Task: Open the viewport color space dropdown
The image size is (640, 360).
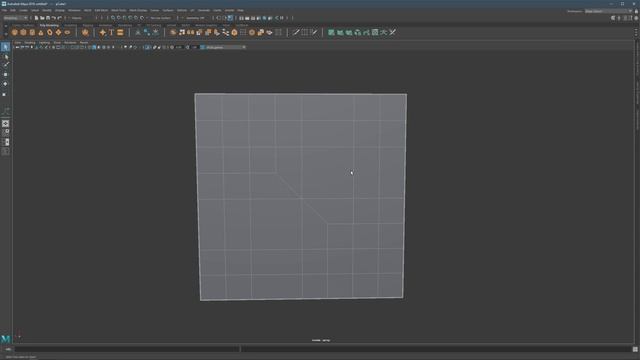Action: pyautogui.click(x=226, y=47)
